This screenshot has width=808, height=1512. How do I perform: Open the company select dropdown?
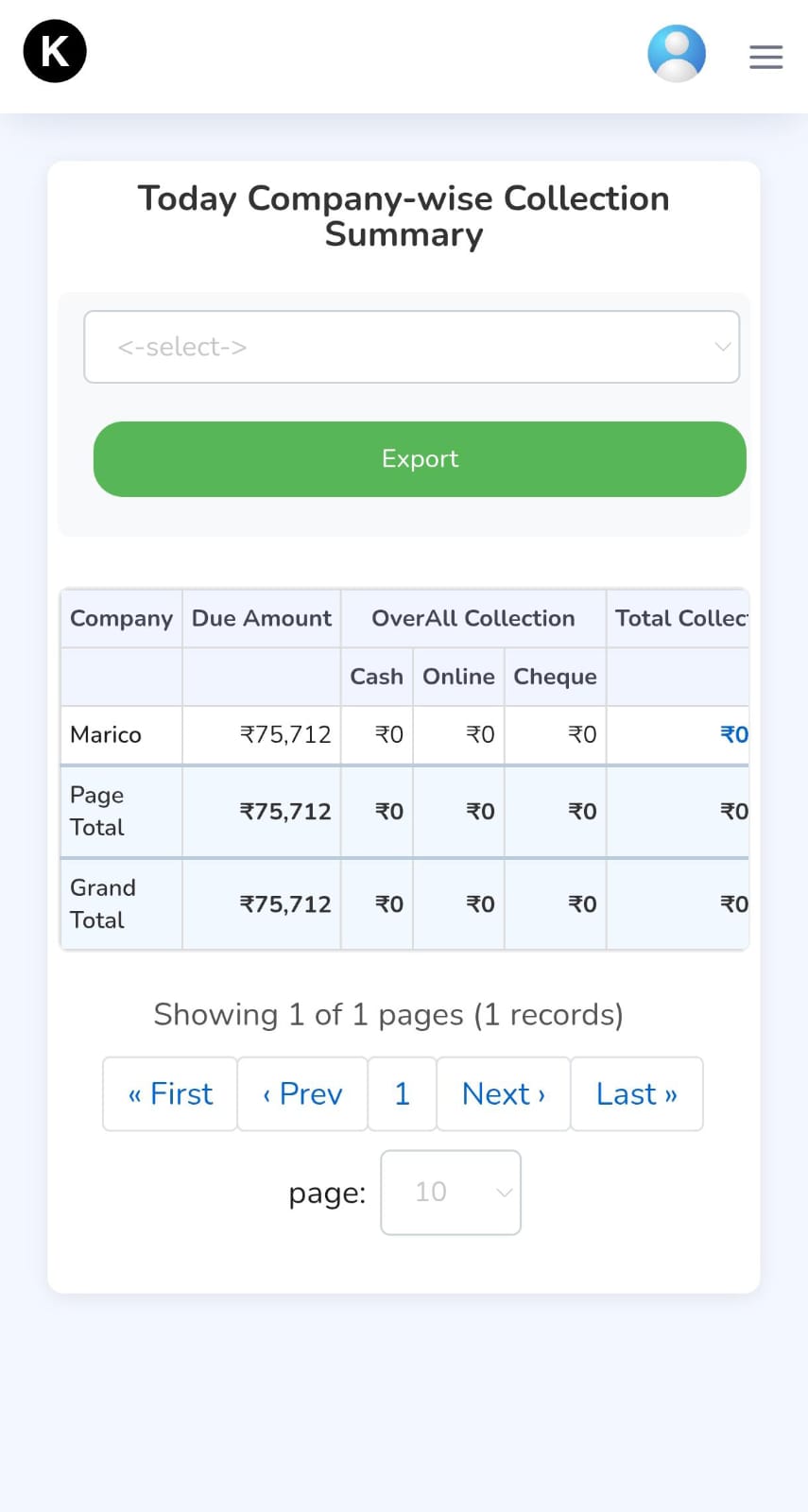click(411, 347)
